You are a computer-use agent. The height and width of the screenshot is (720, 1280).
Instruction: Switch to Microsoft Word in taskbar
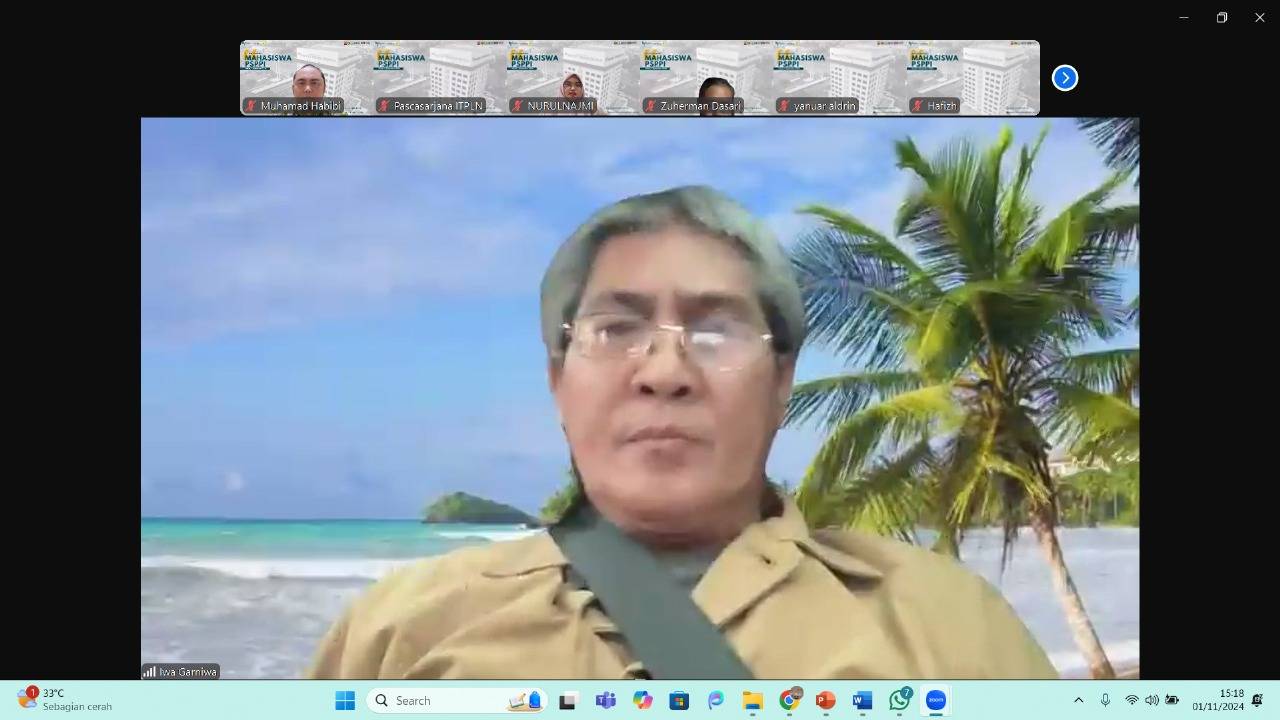tap(862, 700)
